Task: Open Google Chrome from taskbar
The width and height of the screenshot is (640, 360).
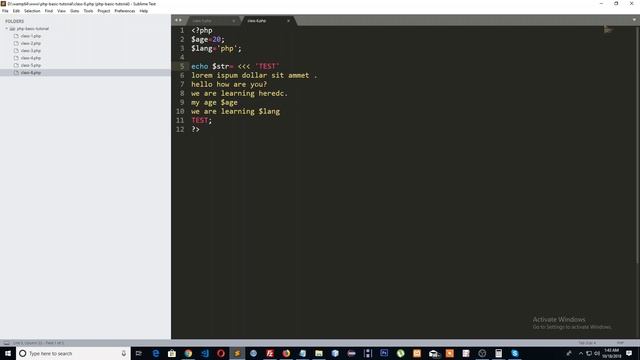Action: [188, 353]
